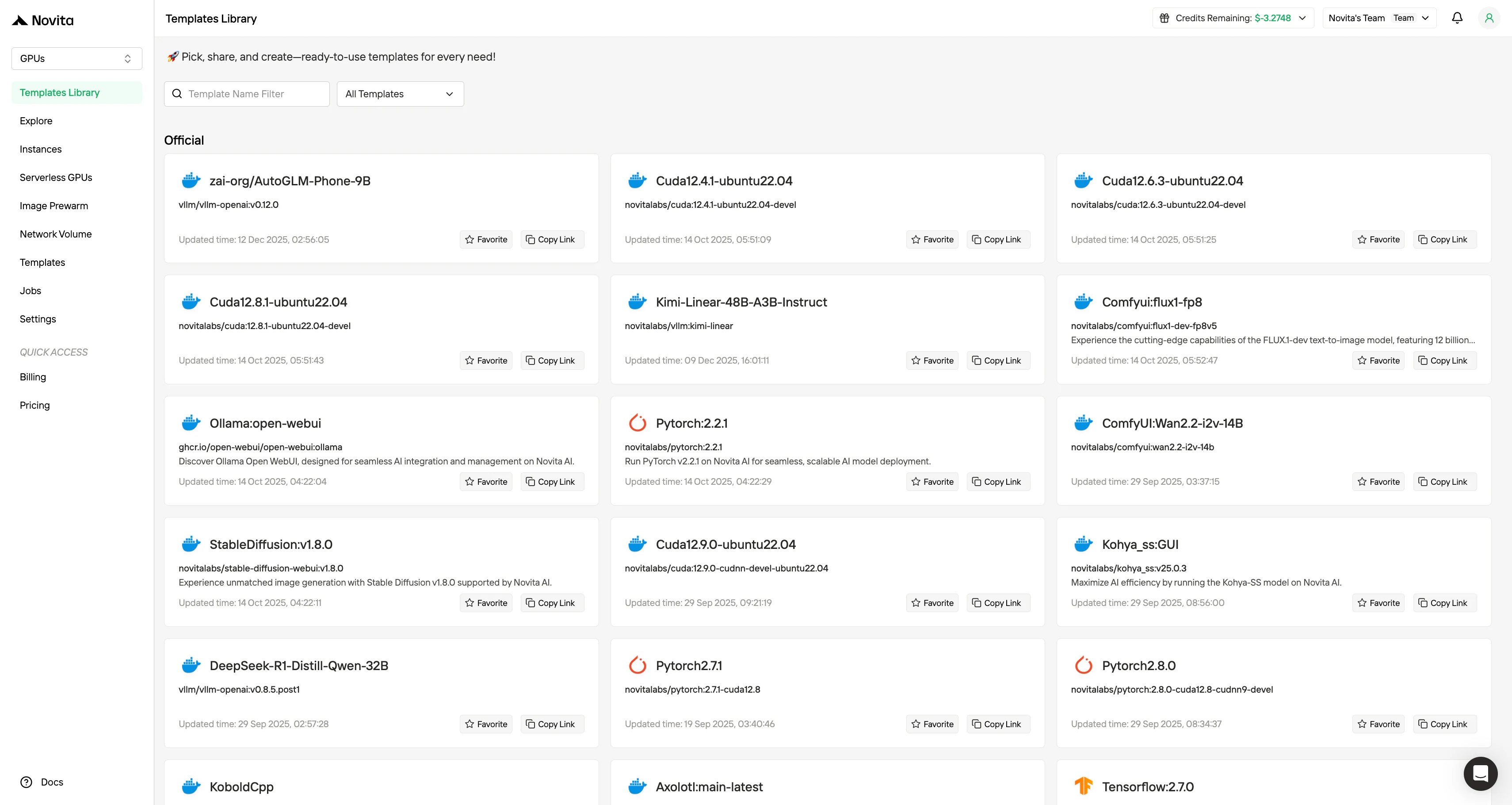1512x805 pixels.
Task: Copy link for Kimi-Linear-48B-A3B-Instruct template
Action: (998, 360)
